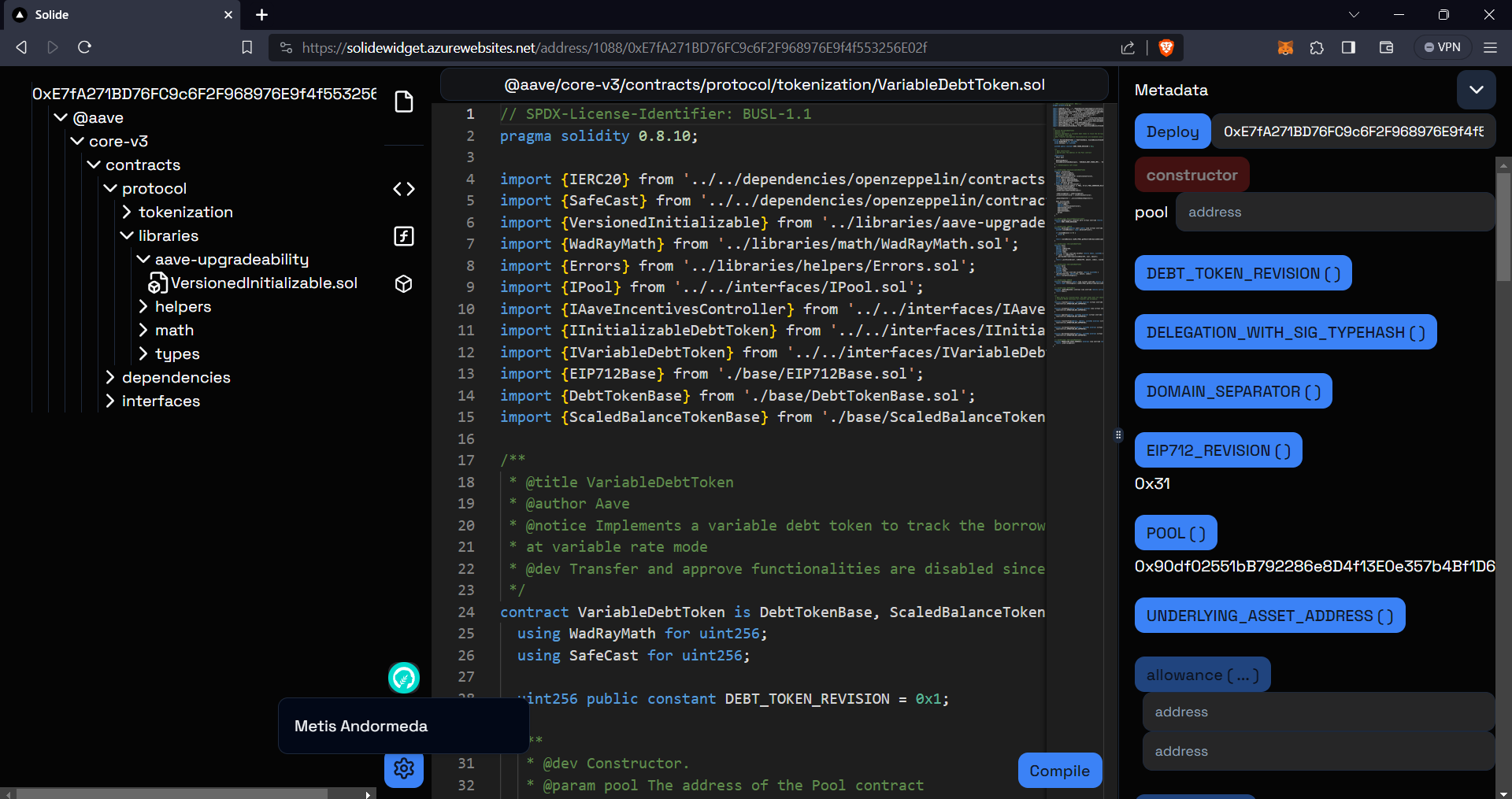Viewport: 1512px width, 799px height.
Task: Toggle the browser sidebar panel icon
Action: [x=1348, y=48]
